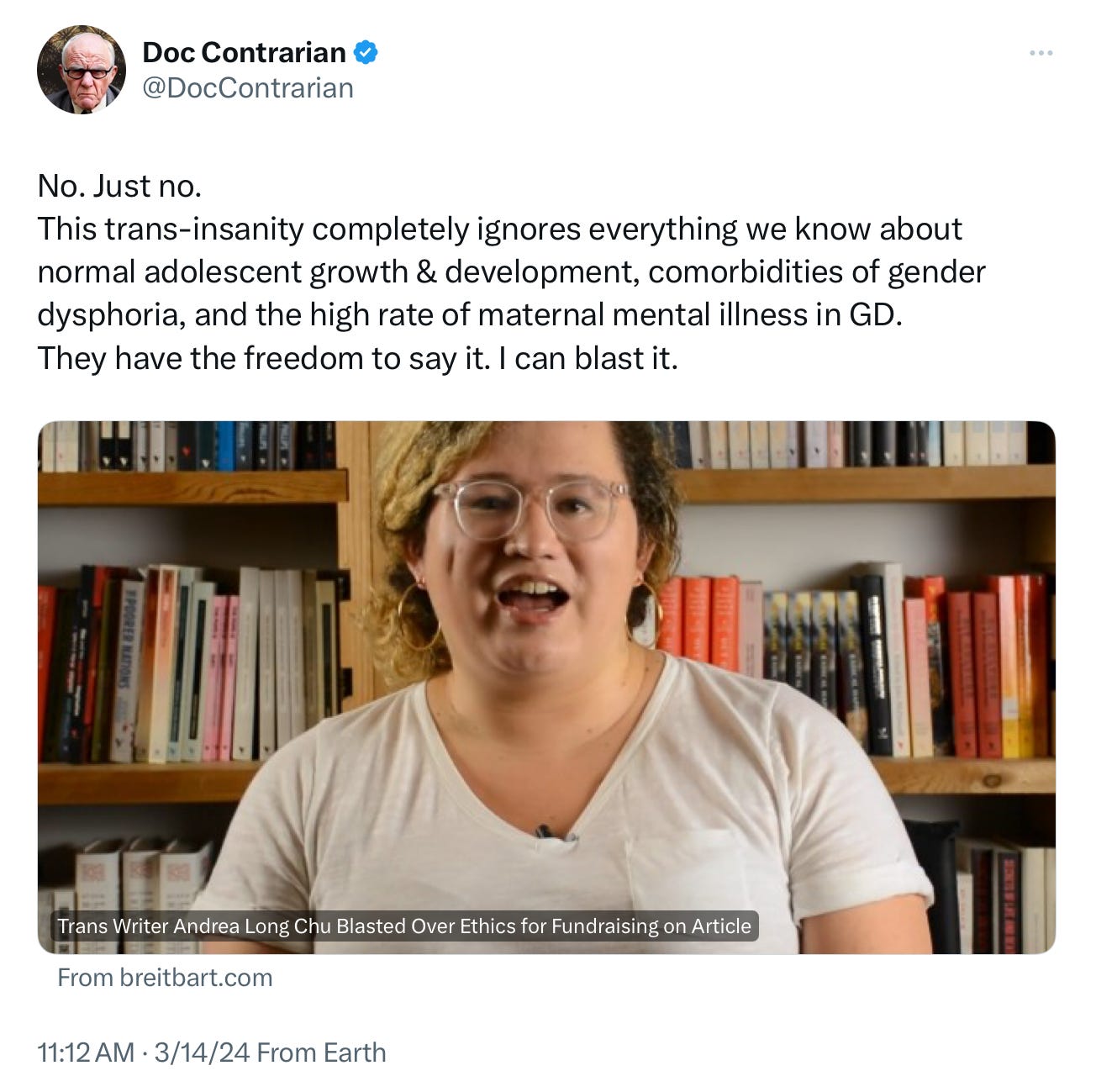Click the Doc Contrarian display name
1096x1092 pixels.
click(244, 52)
